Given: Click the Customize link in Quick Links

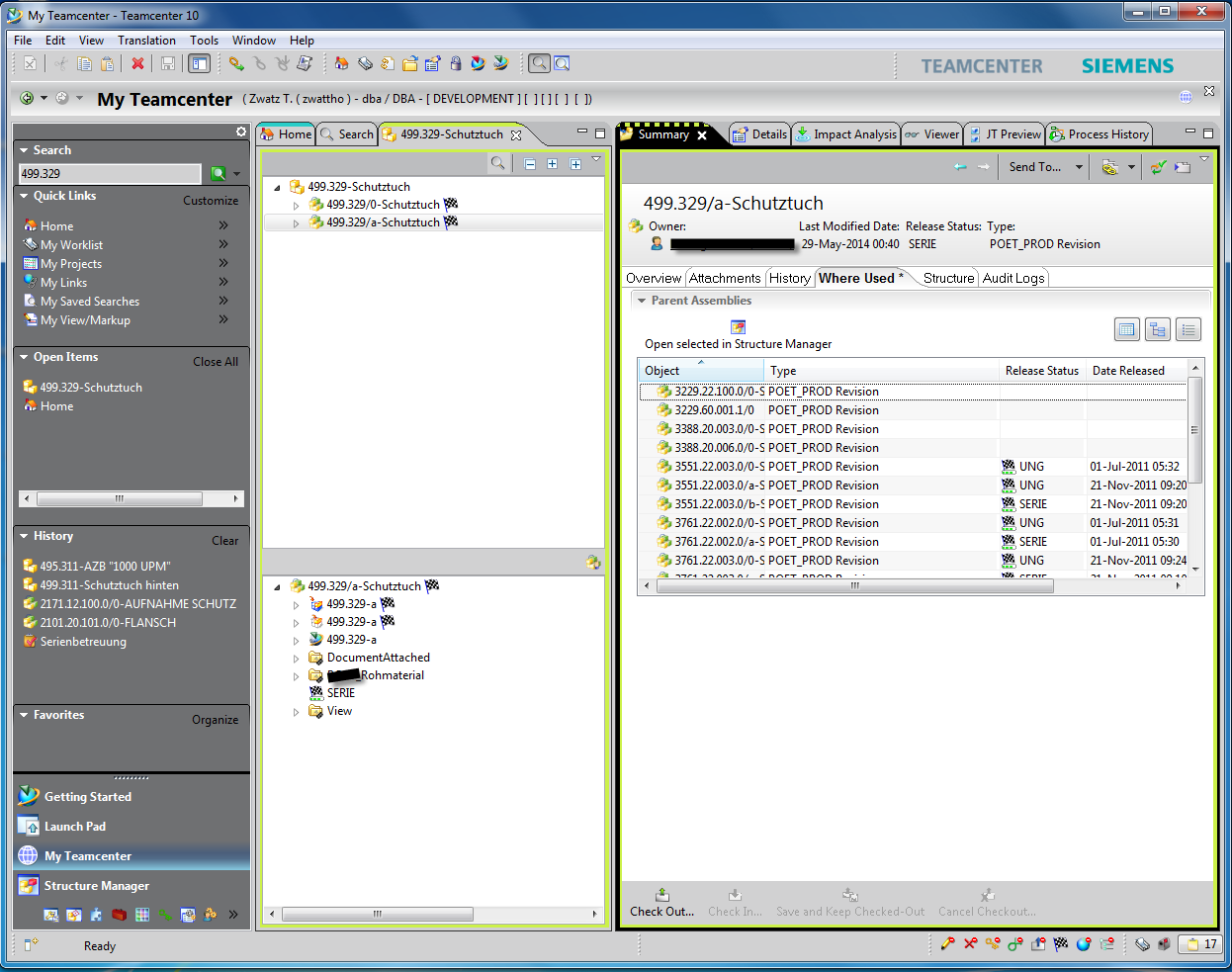Looking at the screenshot, I should [x=211, y=200].
